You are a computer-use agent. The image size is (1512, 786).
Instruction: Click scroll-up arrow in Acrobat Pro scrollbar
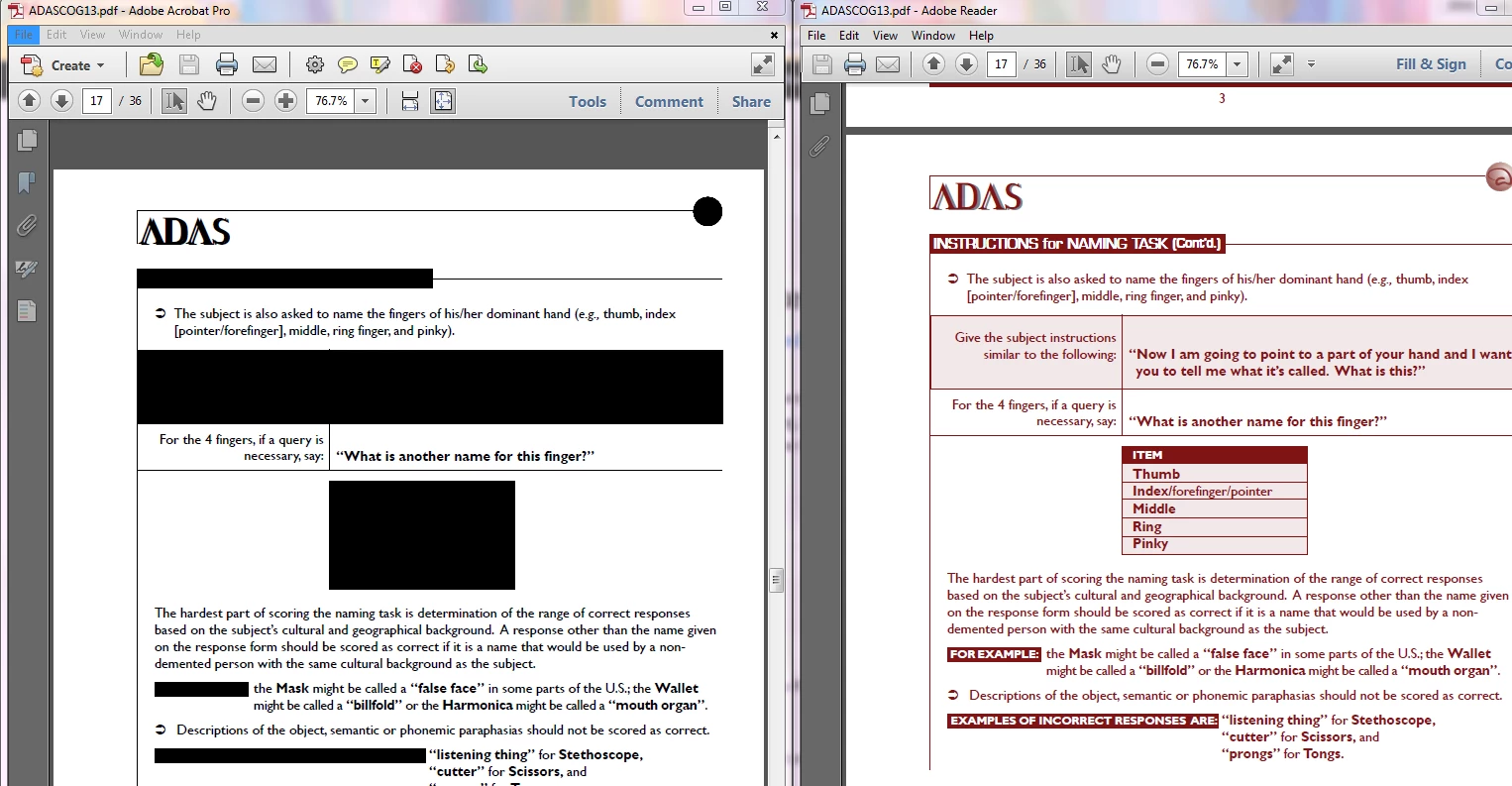pos(776,136)
